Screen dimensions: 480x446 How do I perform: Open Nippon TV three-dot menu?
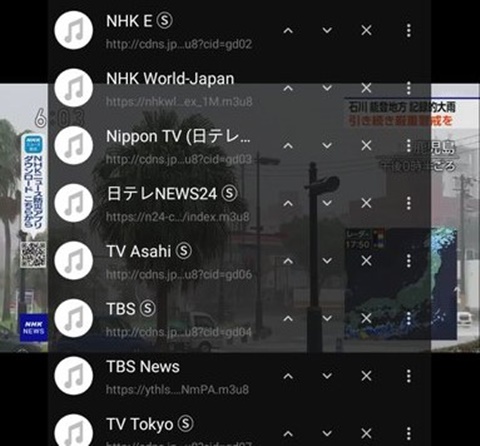(409, 146)
